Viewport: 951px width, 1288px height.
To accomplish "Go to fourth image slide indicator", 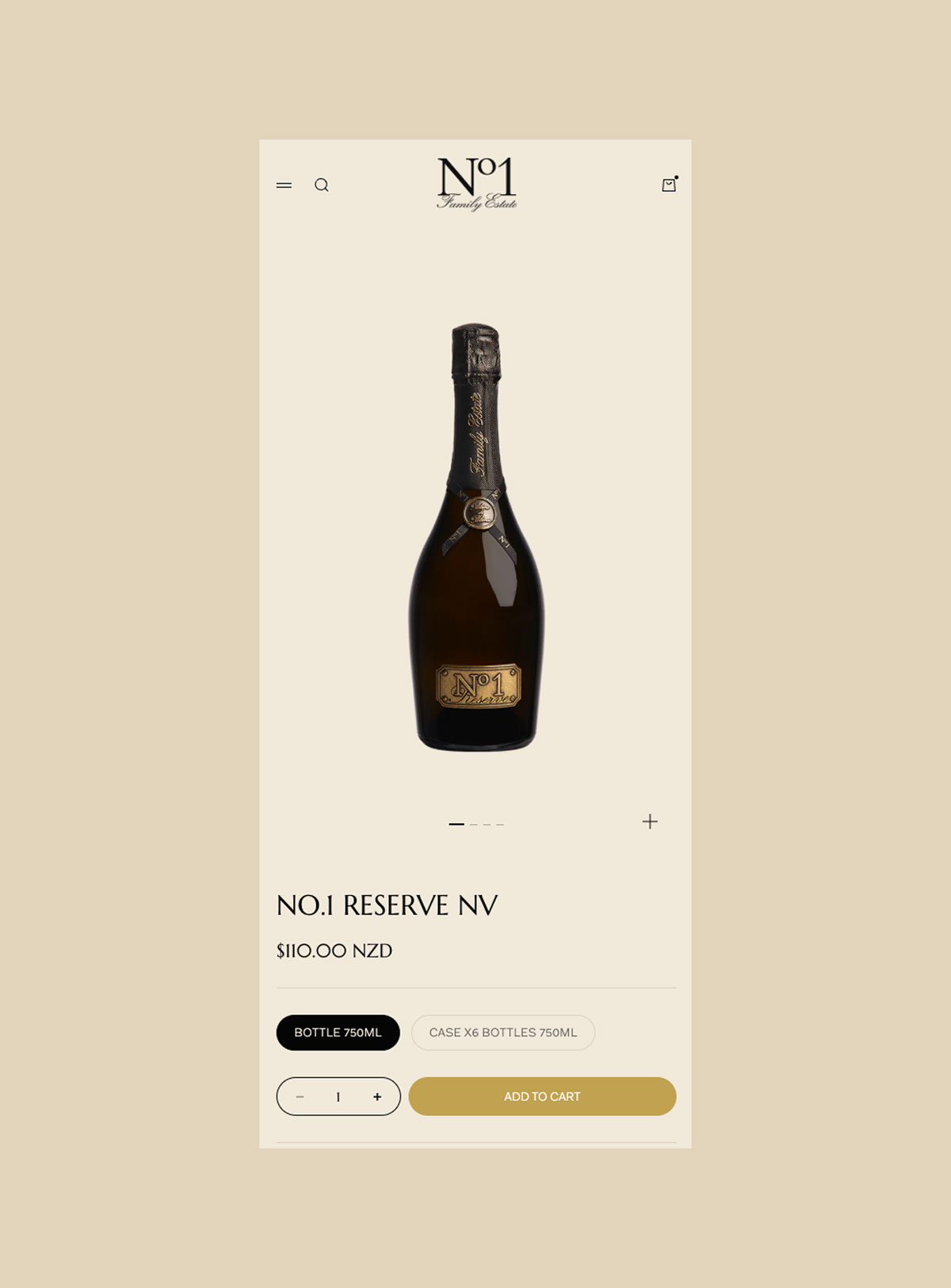I will tap(500, 825).
